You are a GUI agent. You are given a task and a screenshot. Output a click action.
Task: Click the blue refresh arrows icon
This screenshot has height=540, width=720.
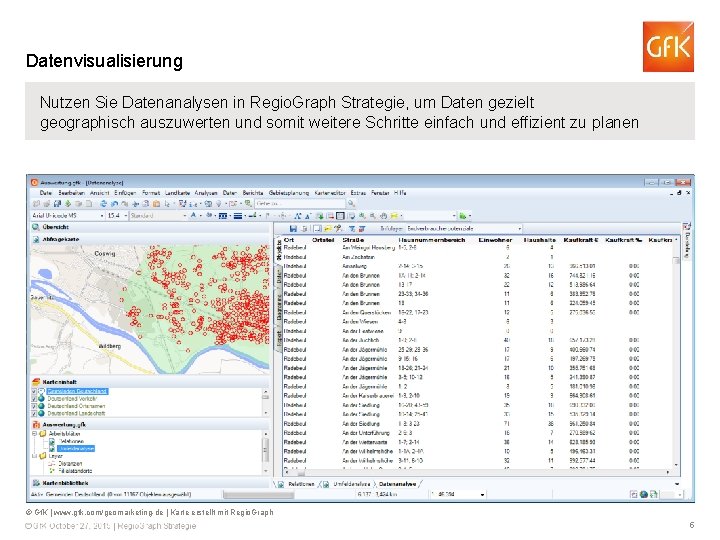(x=103, y=203)
